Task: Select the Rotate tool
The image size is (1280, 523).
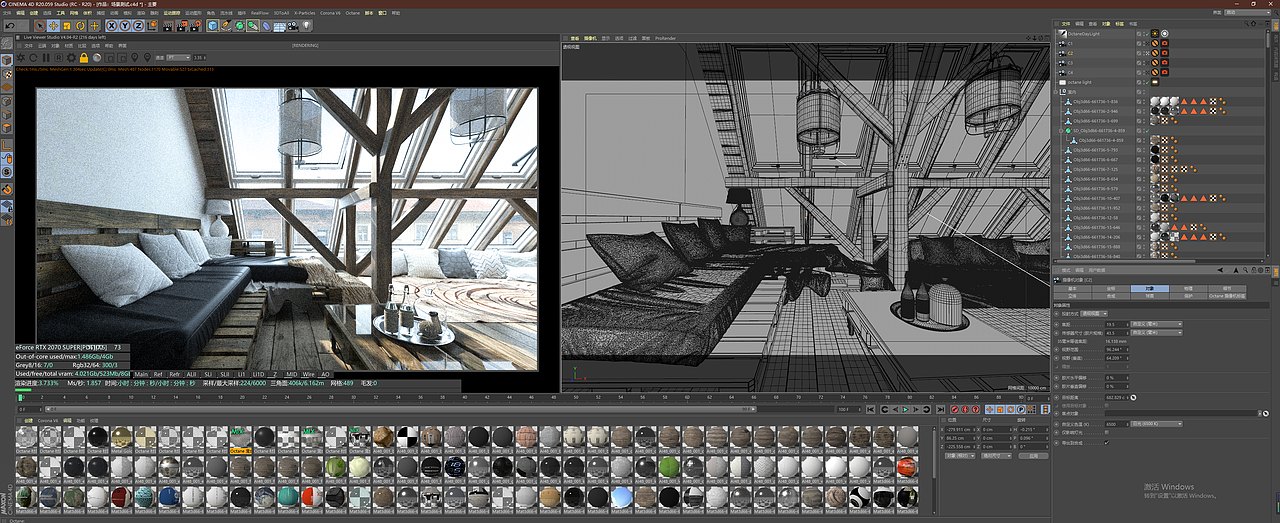Action: tap(80, 25)
